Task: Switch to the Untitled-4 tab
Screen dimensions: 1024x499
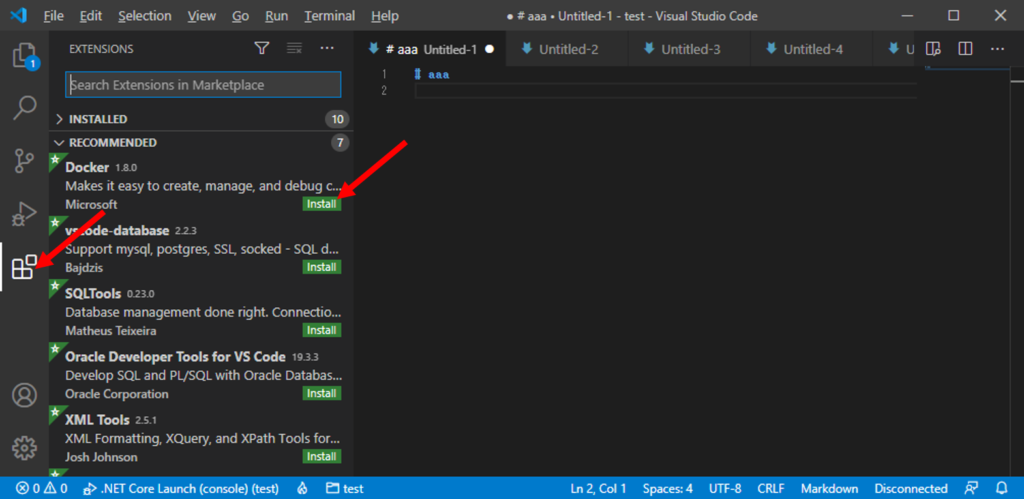Action: 812,49
